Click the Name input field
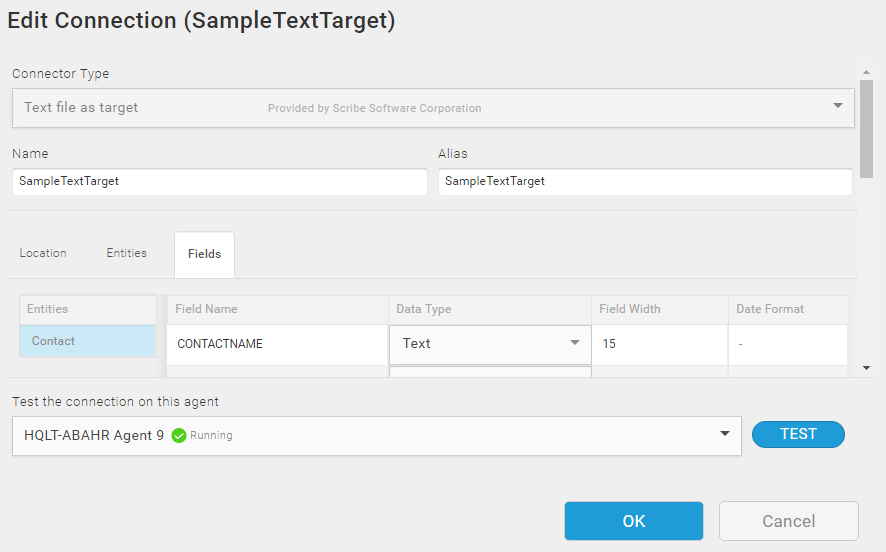Screen dimensions: 886x552 point(220,182)
